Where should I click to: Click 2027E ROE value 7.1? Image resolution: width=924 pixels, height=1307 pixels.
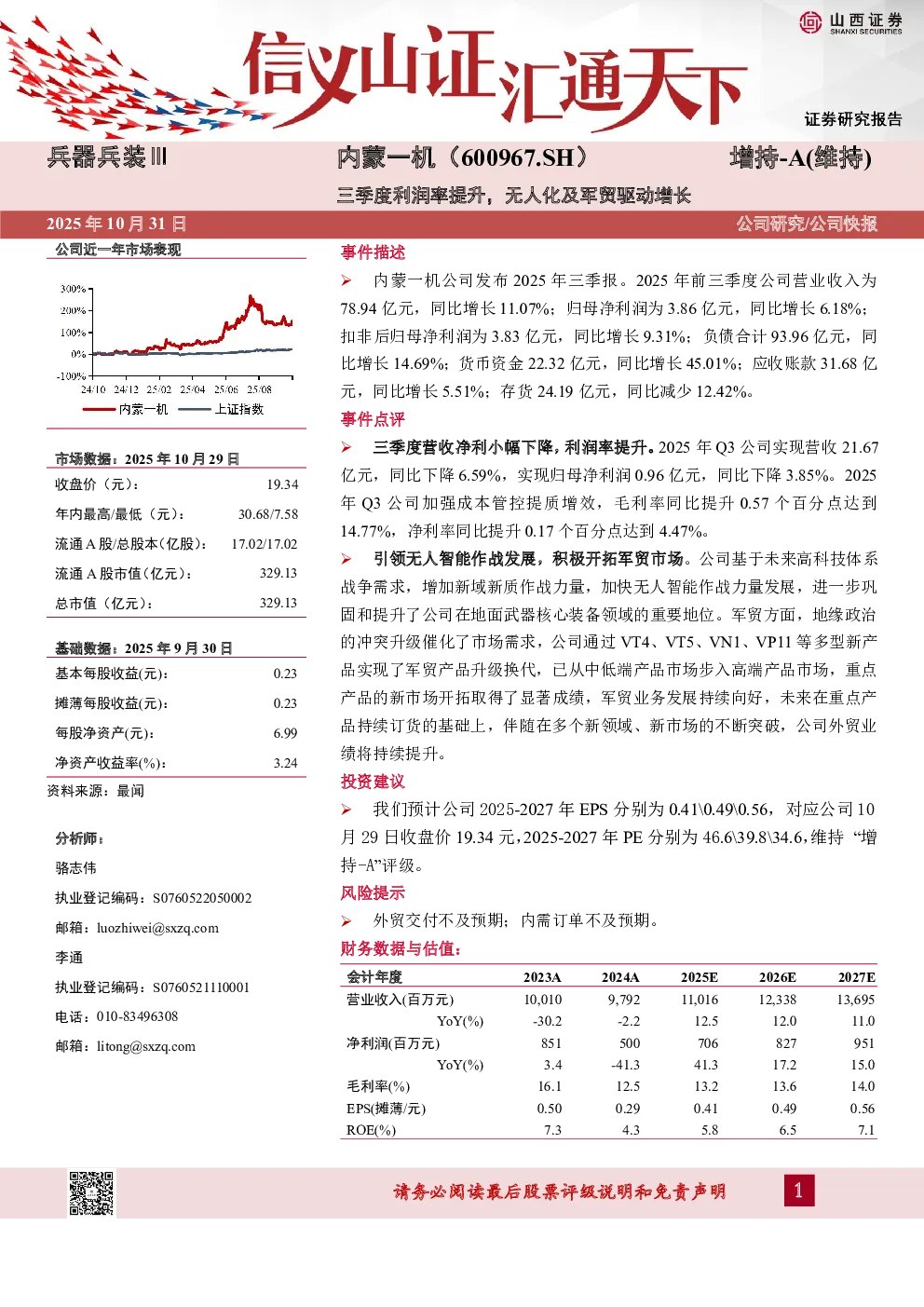tap(866, 1130)
